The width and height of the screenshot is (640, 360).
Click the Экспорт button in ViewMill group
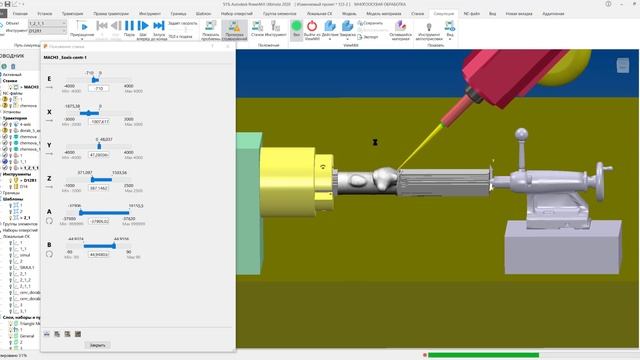tap(368, 37)
